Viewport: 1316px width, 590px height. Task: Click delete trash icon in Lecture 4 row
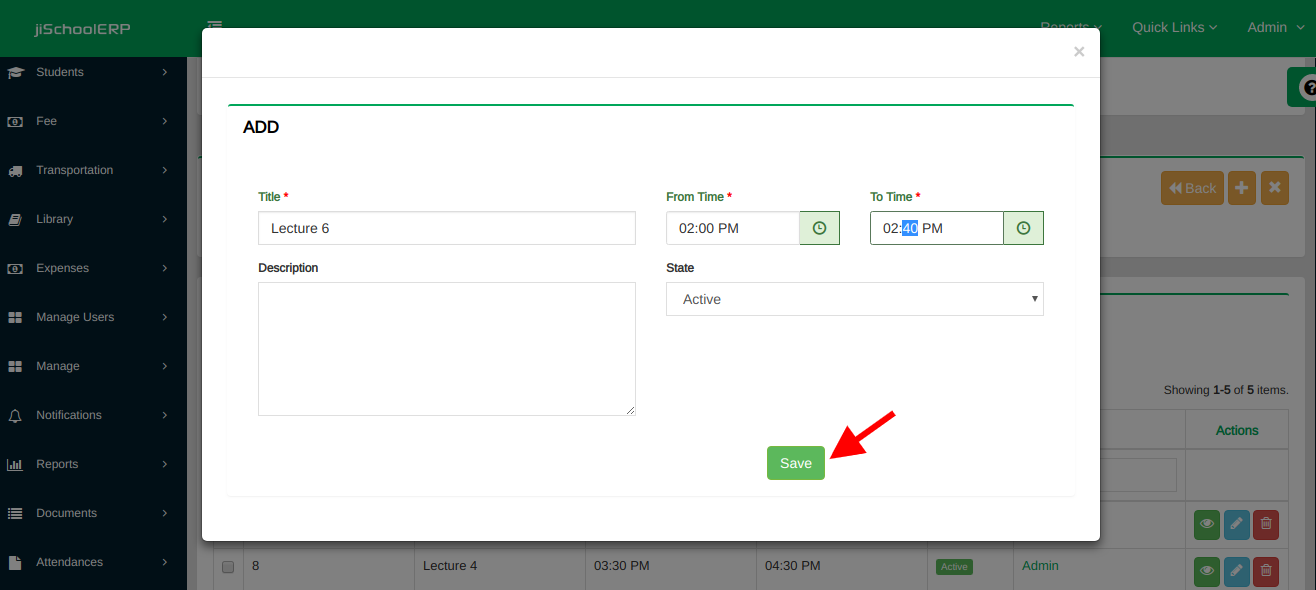pyautogui.click(x=1266, y=570)
